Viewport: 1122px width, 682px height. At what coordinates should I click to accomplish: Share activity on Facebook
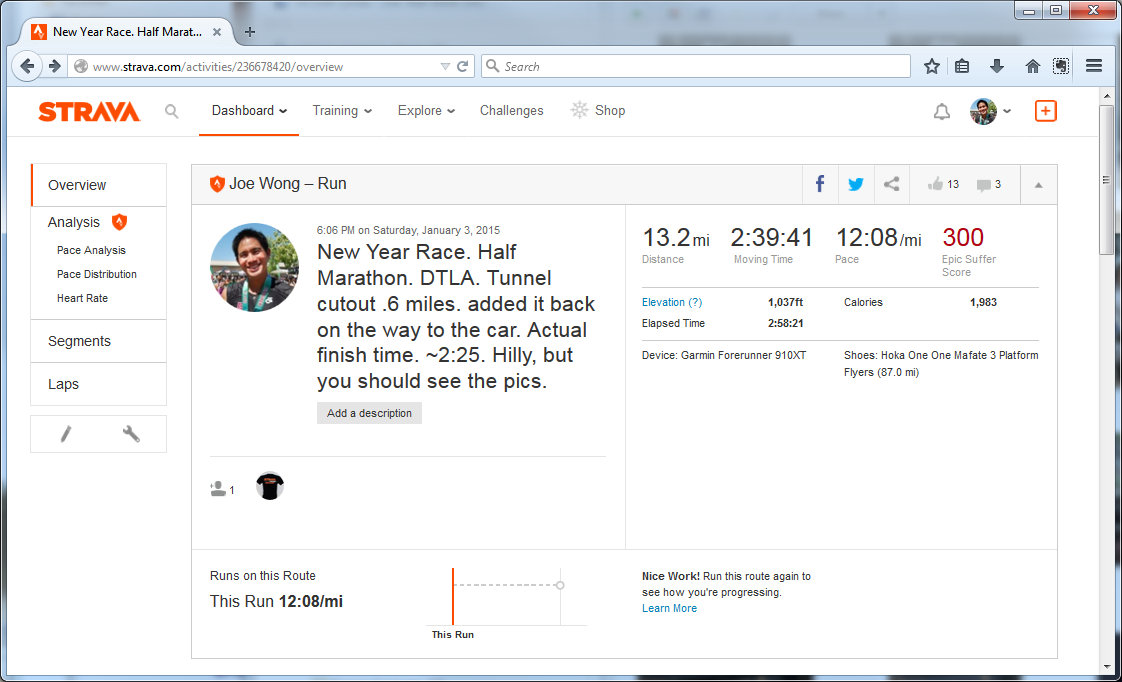click(820, 184)
